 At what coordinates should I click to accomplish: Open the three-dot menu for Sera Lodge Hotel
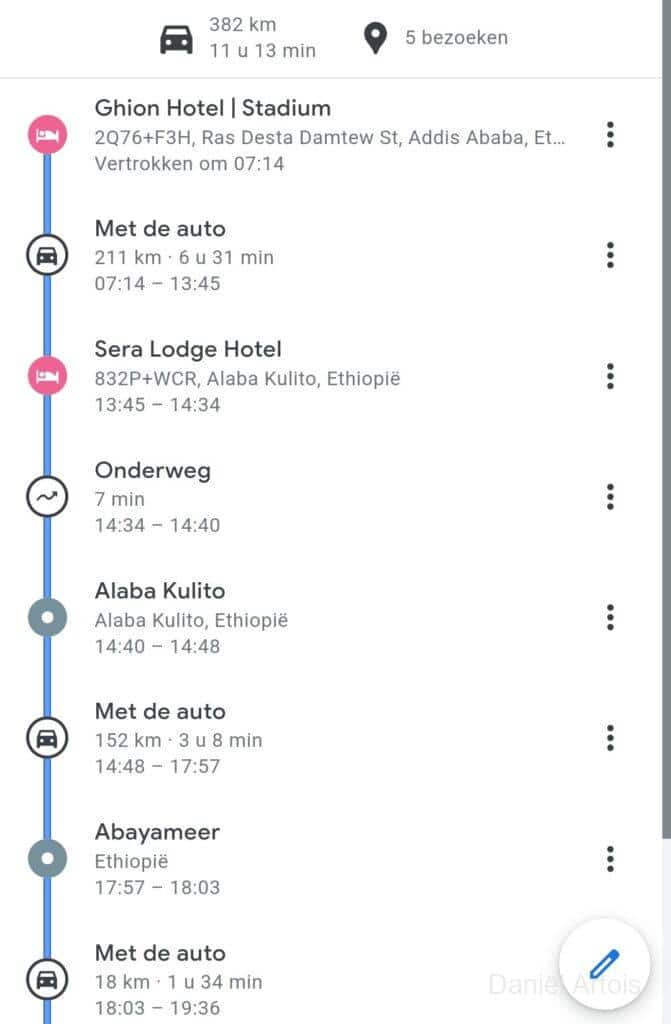coord(610,376)
